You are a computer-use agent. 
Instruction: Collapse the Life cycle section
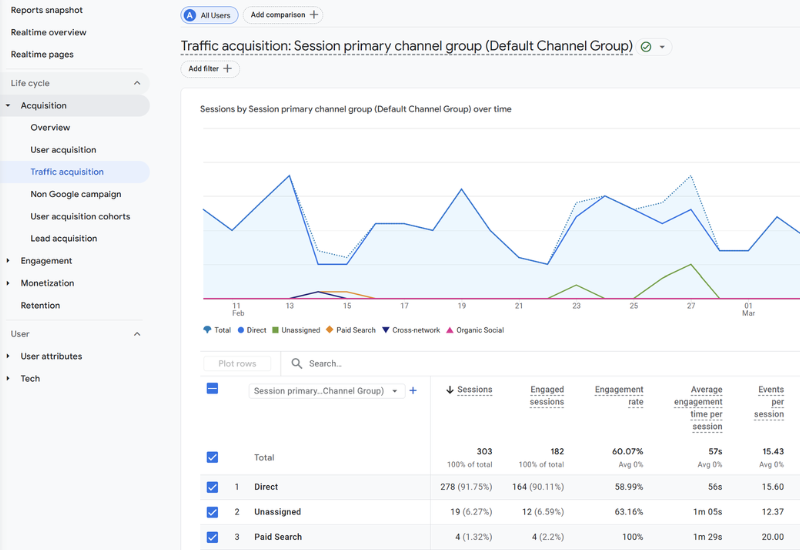[x=137, y=83]
